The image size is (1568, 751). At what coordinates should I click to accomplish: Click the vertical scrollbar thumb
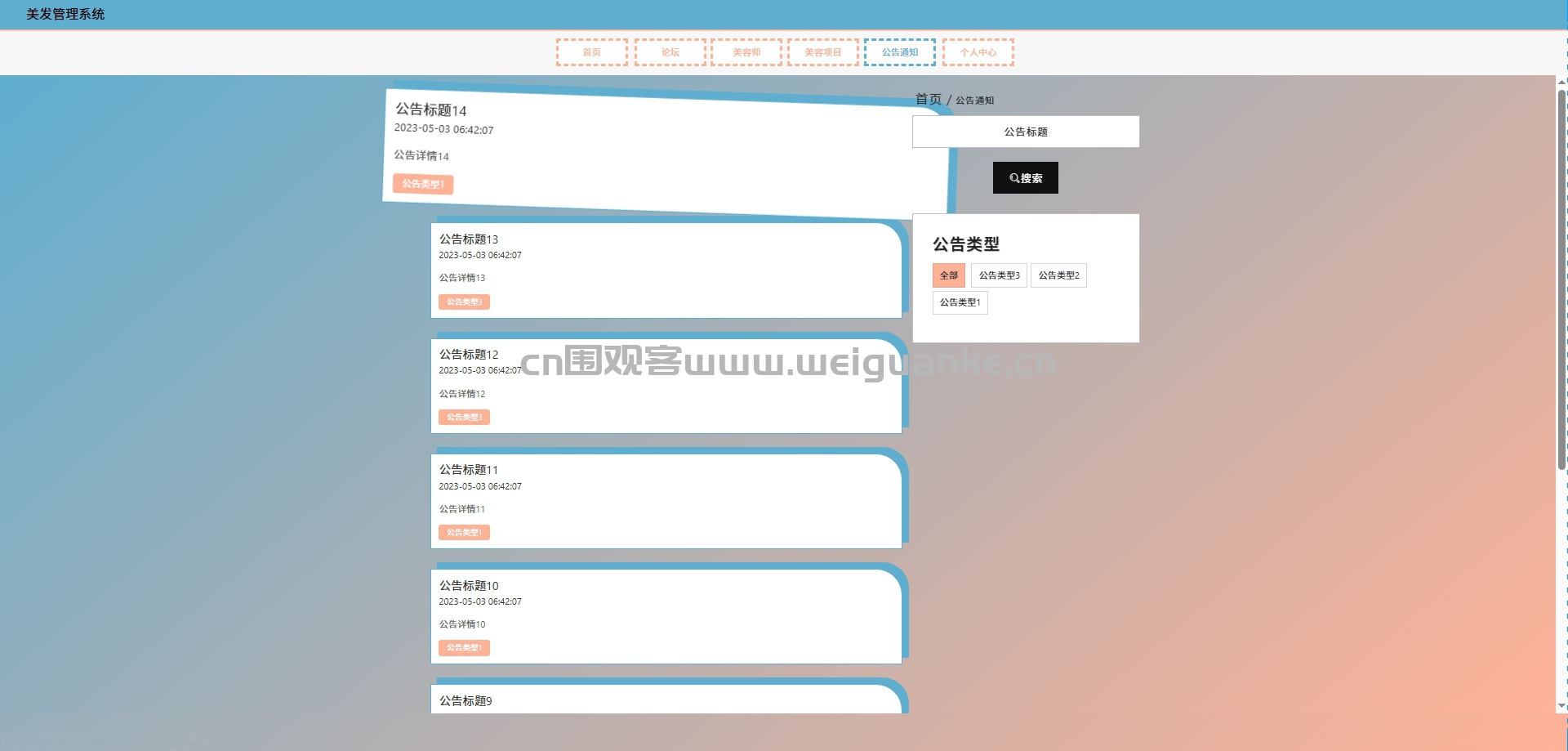(1561, 279)
